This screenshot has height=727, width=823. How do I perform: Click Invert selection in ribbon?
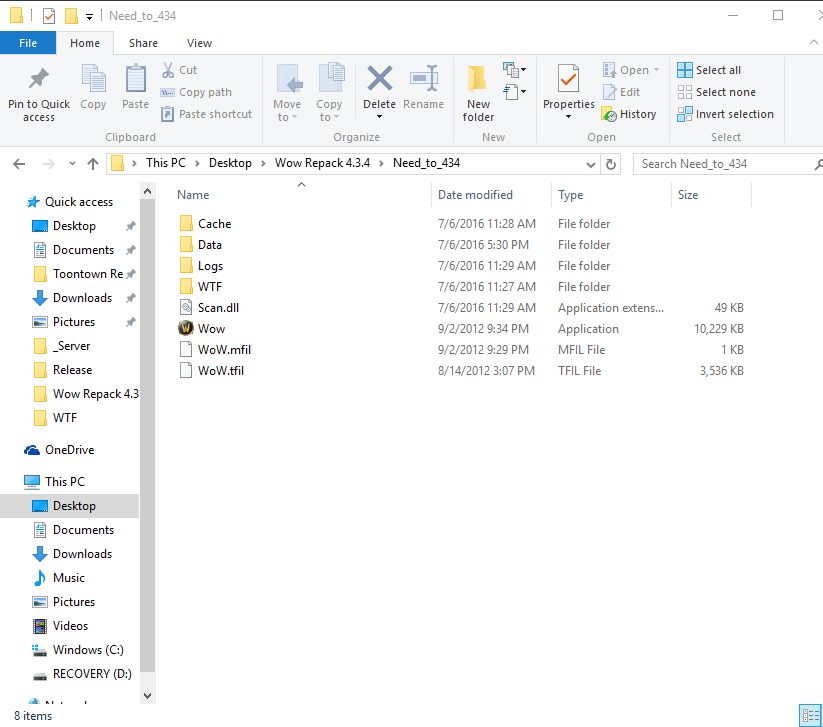[x=725, y=114]
